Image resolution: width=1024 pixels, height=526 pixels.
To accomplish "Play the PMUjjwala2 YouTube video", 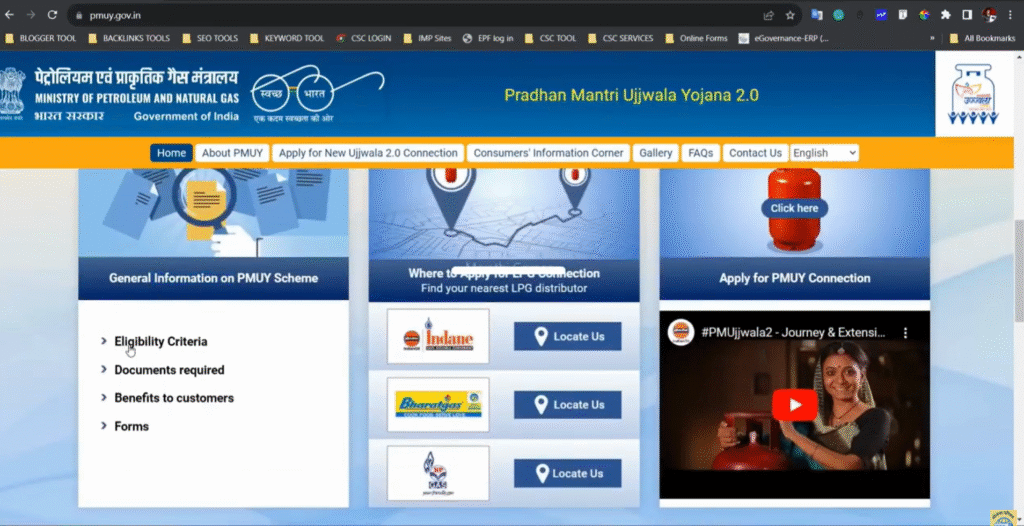I will 795,405.
